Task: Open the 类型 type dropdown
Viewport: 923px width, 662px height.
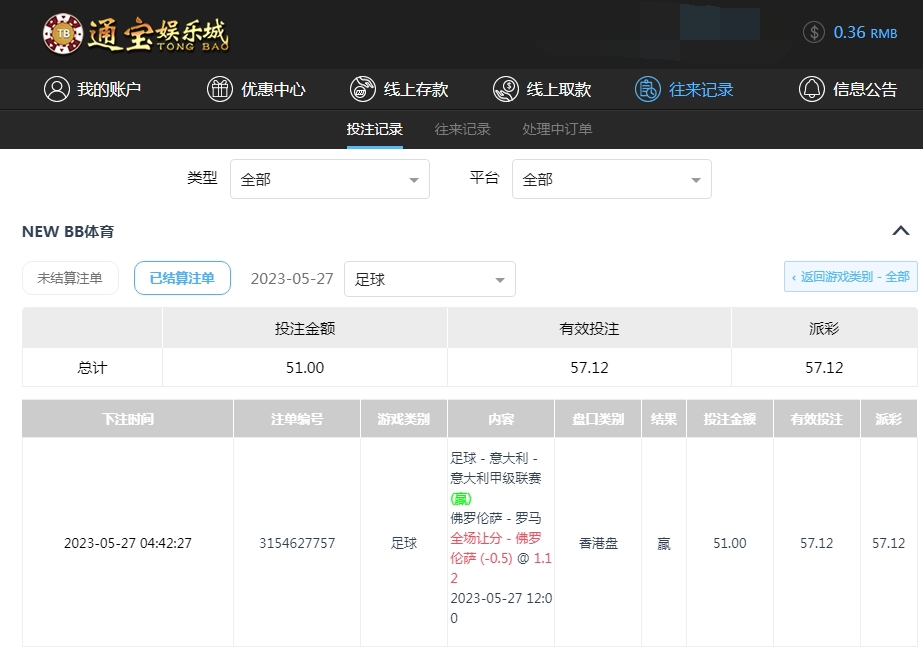Action: point(330,179)
